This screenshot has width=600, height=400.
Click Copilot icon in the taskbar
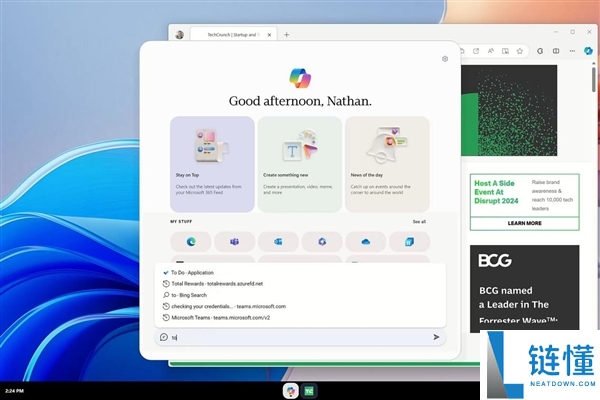[x=291, y=391]
